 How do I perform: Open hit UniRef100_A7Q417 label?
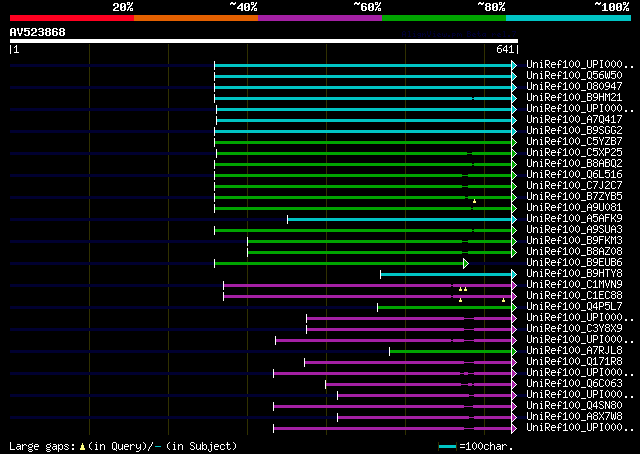point(574,120)
